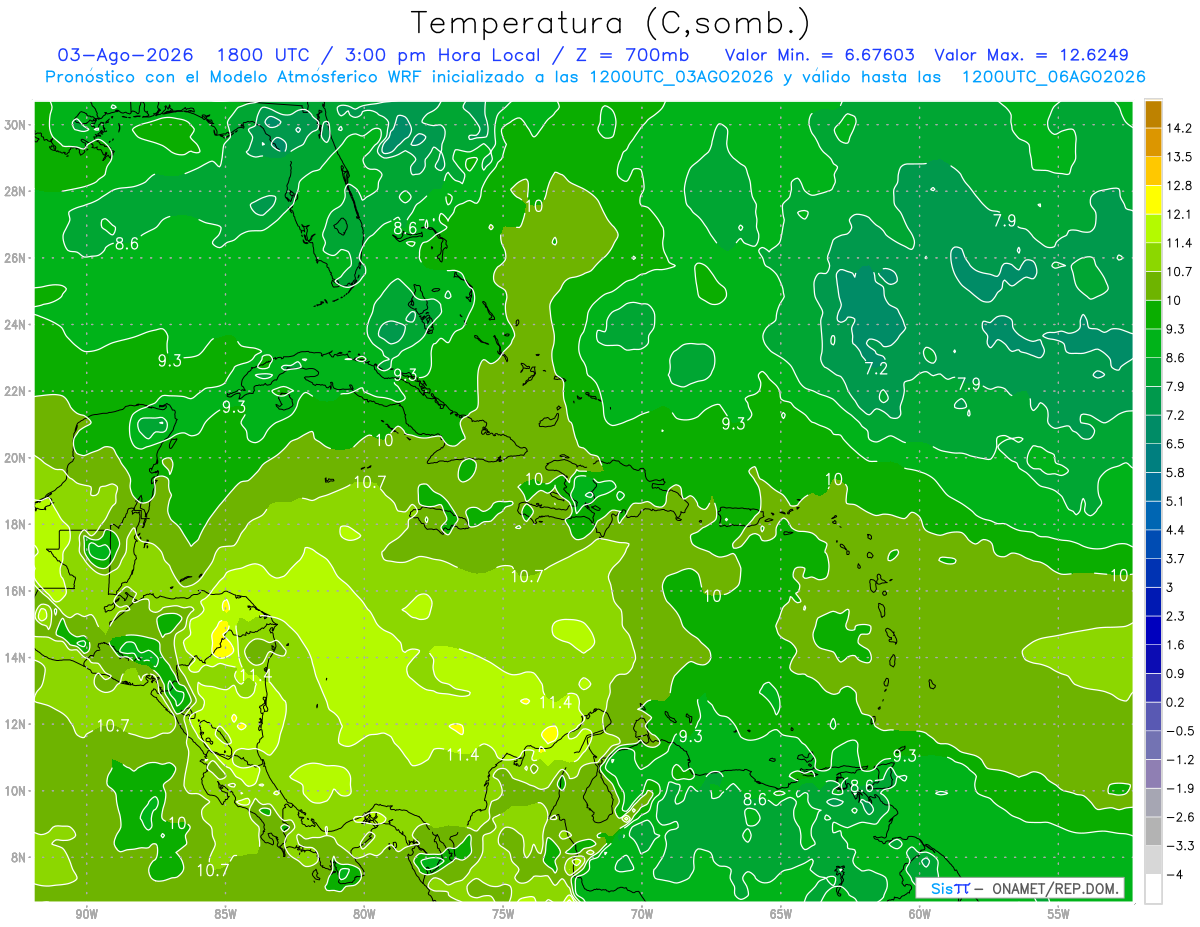Click colorbar label "5.1"
Image resolution: width=1200 pixels, height=927 pixels.
click(1176, 501)
